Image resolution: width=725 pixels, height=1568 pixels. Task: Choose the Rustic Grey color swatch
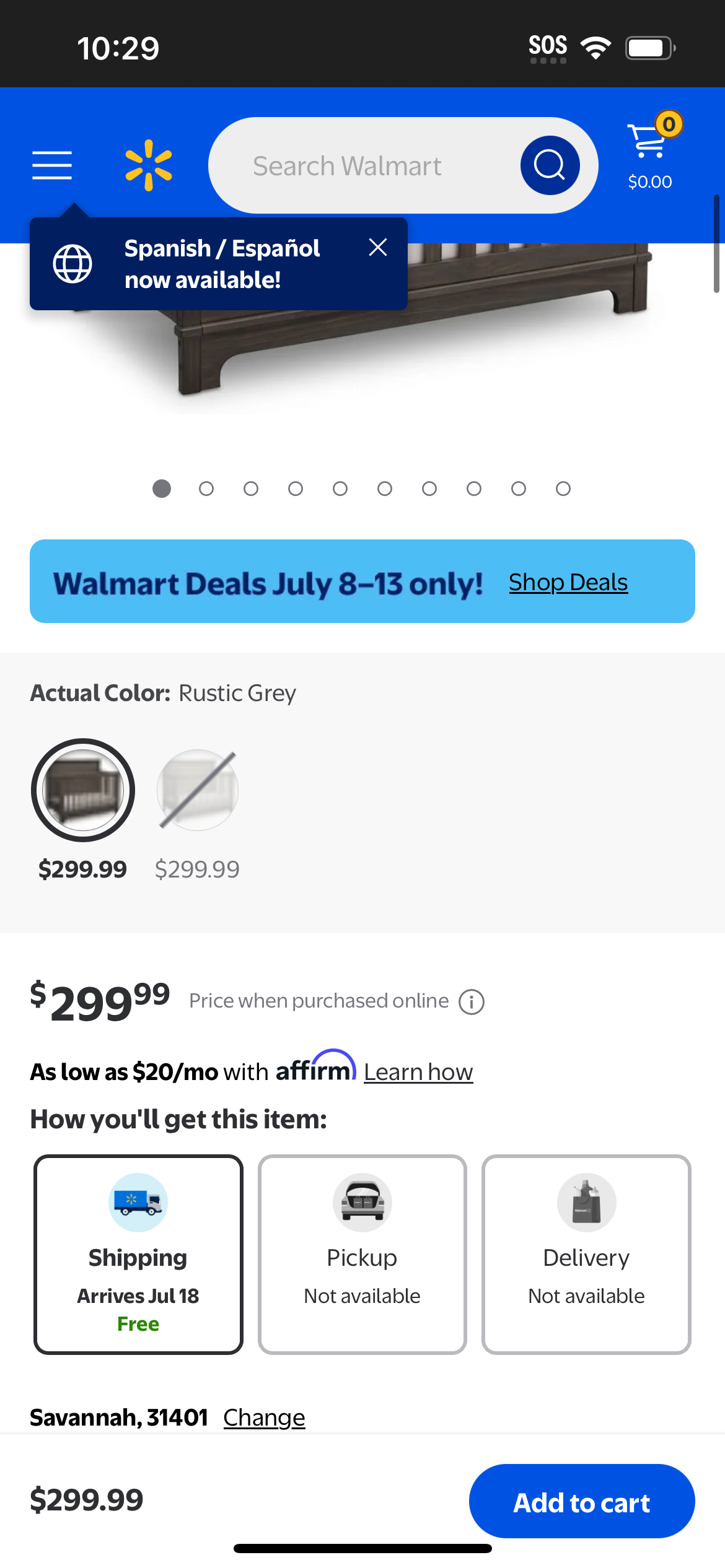pos(83,790)
